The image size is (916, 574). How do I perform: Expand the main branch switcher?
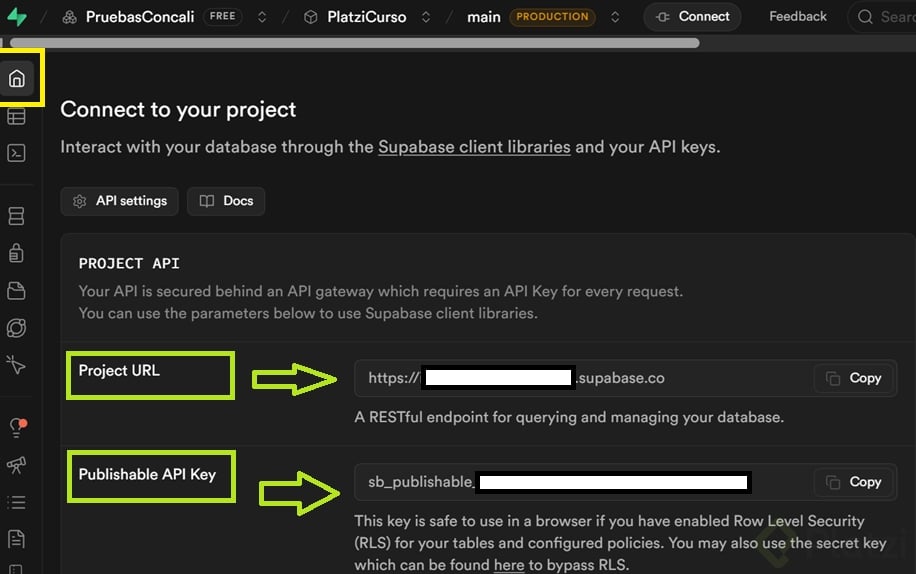[x=615, y=17]
